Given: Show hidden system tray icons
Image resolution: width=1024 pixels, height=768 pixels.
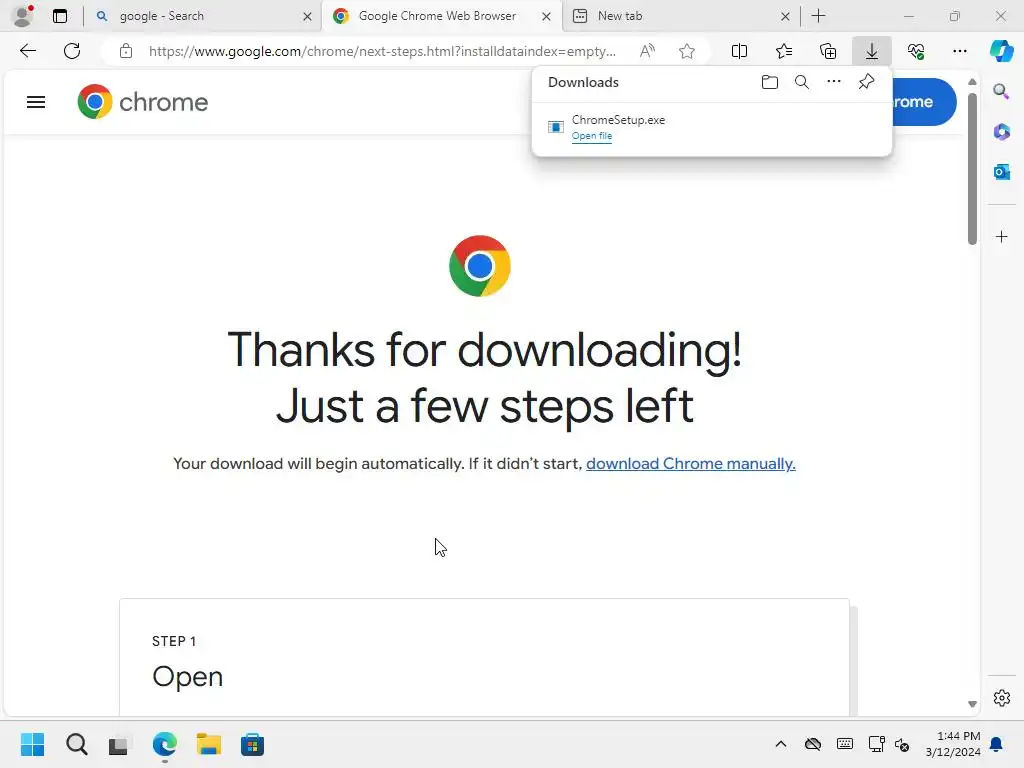Looking at the screenshot, I should (780, 744).
